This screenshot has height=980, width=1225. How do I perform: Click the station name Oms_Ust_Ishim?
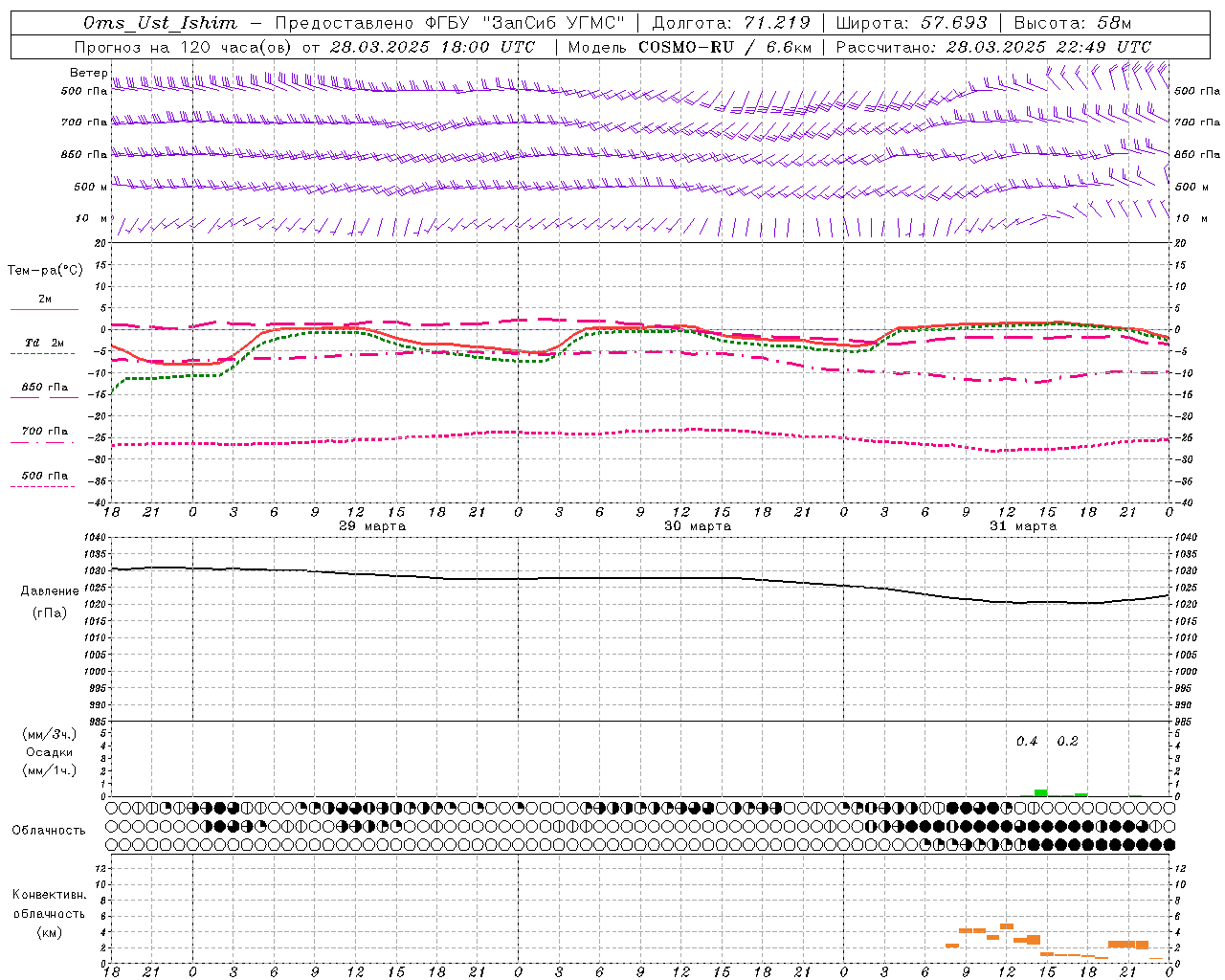(x=161, y=23)
